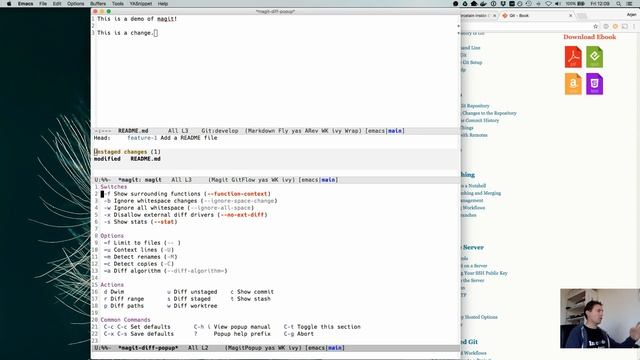The image size is (640, 360).
Task: Click the Show commit action
Action: 252,292
